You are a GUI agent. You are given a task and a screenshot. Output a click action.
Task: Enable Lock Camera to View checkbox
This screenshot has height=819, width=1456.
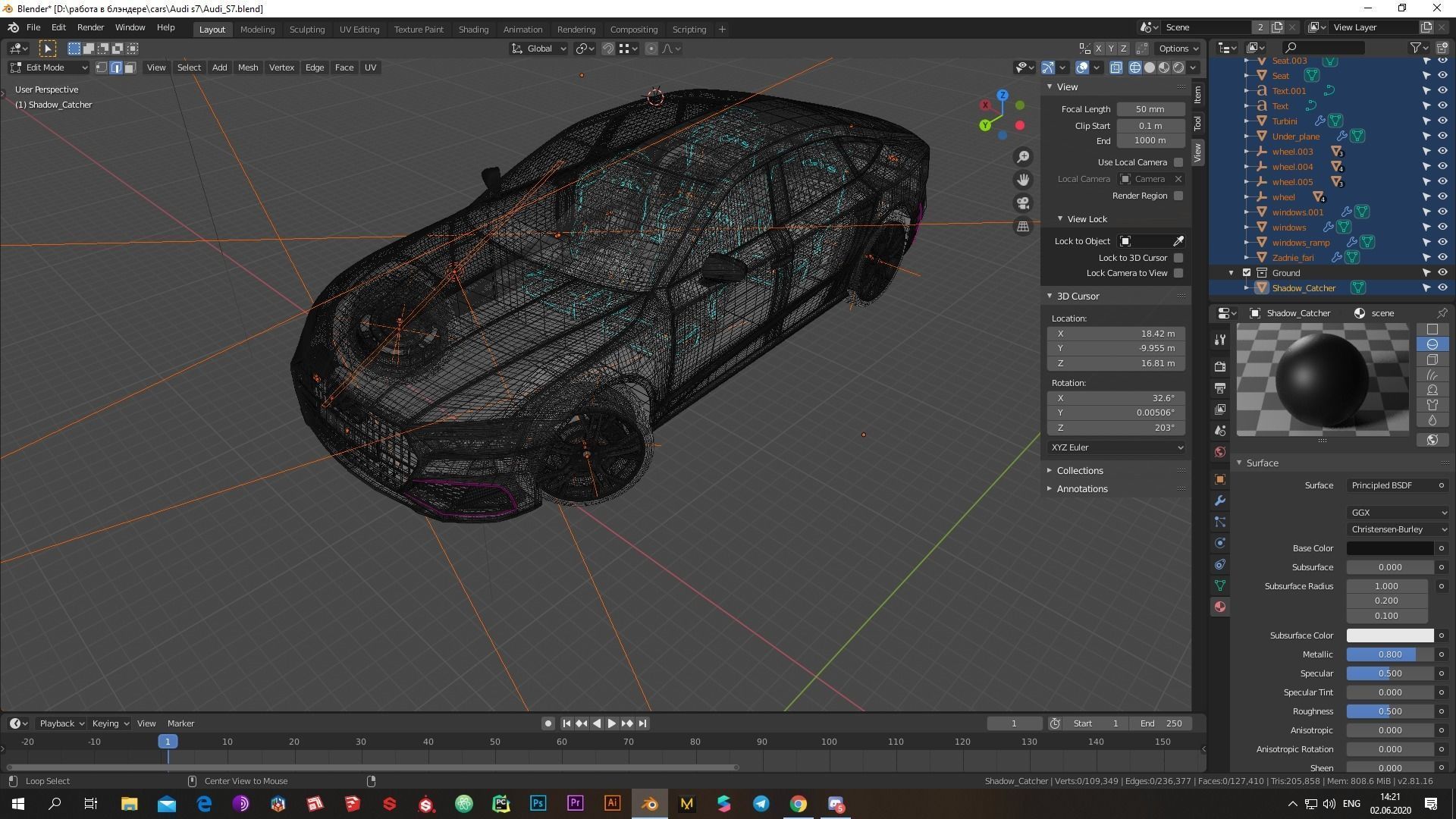(1178, 273)
